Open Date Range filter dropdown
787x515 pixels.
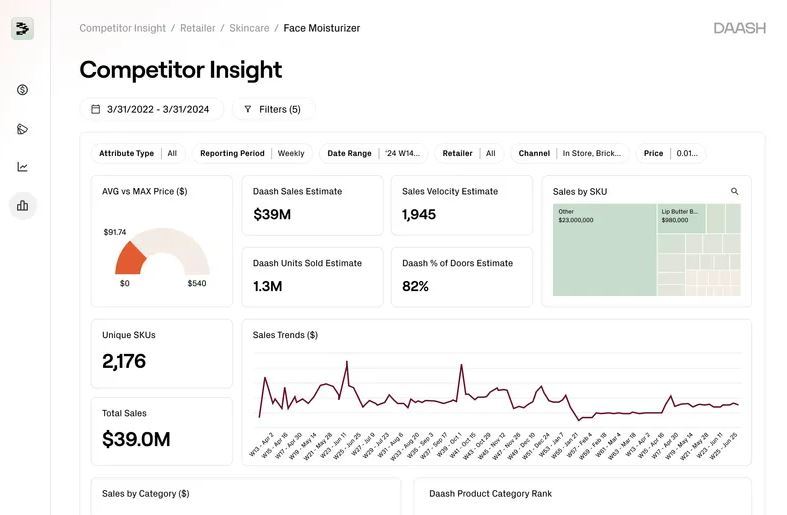pyautogui.click(x=373, y=153)
